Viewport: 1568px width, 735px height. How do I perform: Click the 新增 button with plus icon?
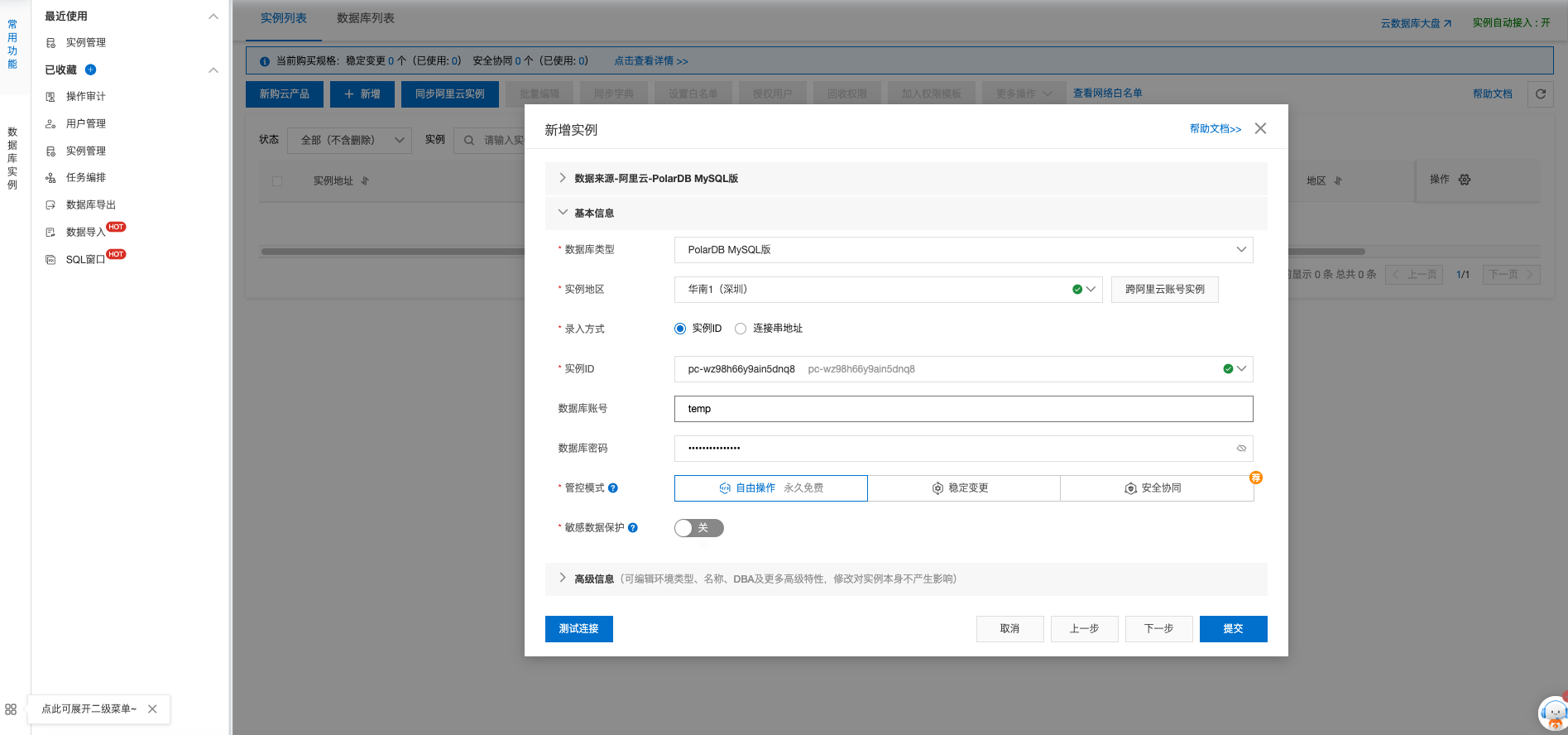tap(362, 94)
